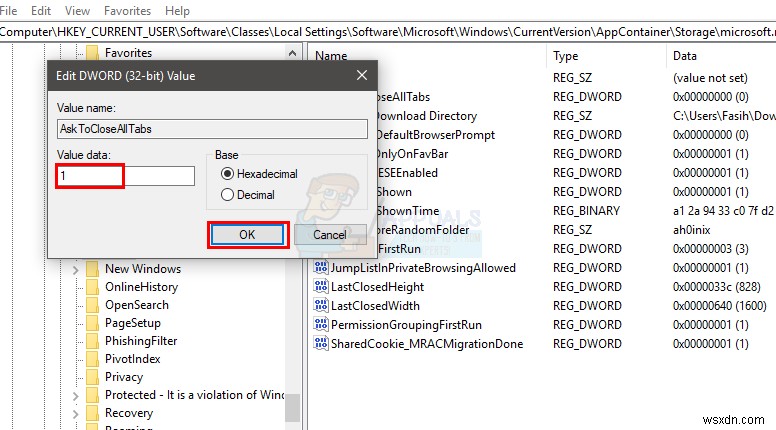
Task: Select the Favorites folder icon
Action: pos(92,52)
